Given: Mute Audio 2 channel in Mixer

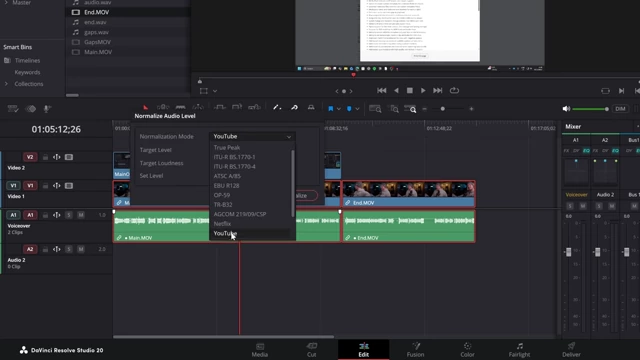Looking at the screenshot, I should 611,206.
